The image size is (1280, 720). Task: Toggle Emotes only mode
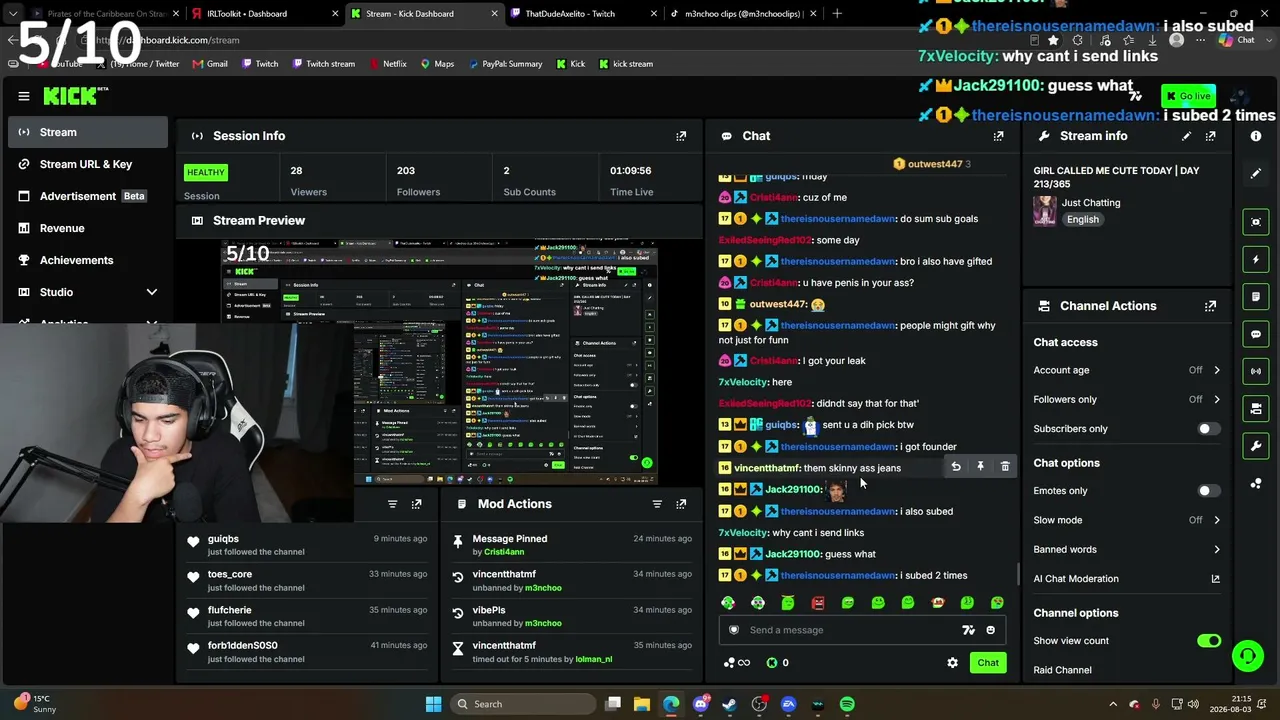click(1208, 491)
